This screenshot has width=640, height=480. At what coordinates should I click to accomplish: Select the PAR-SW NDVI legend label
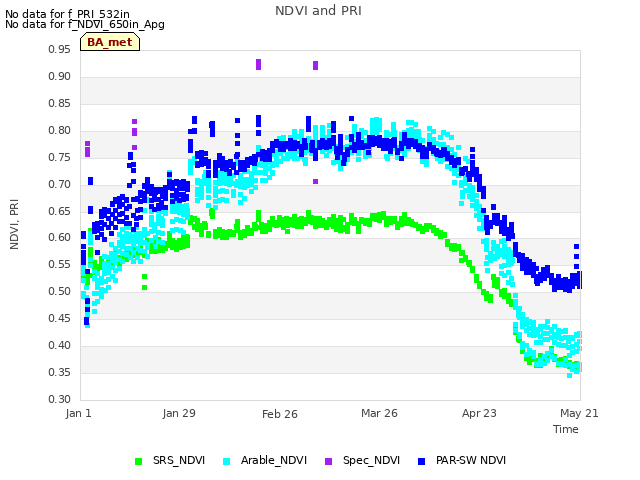471,460
